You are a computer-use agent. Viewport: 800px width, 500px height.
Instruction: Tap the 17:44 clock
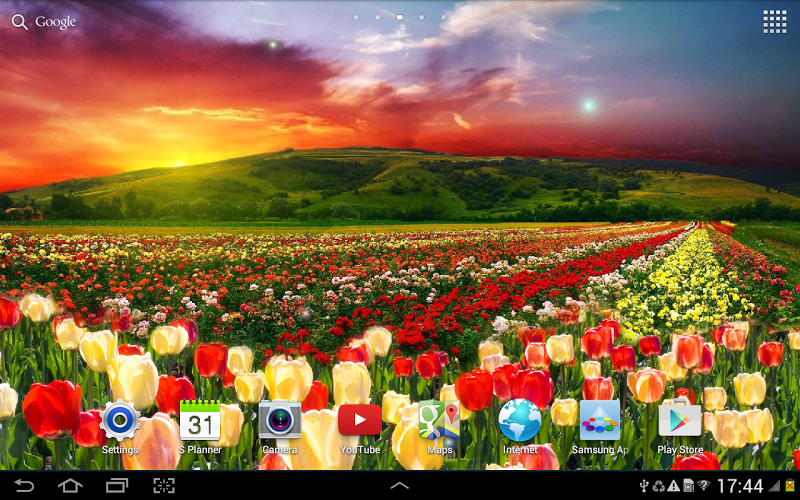(x=740, y=486)
